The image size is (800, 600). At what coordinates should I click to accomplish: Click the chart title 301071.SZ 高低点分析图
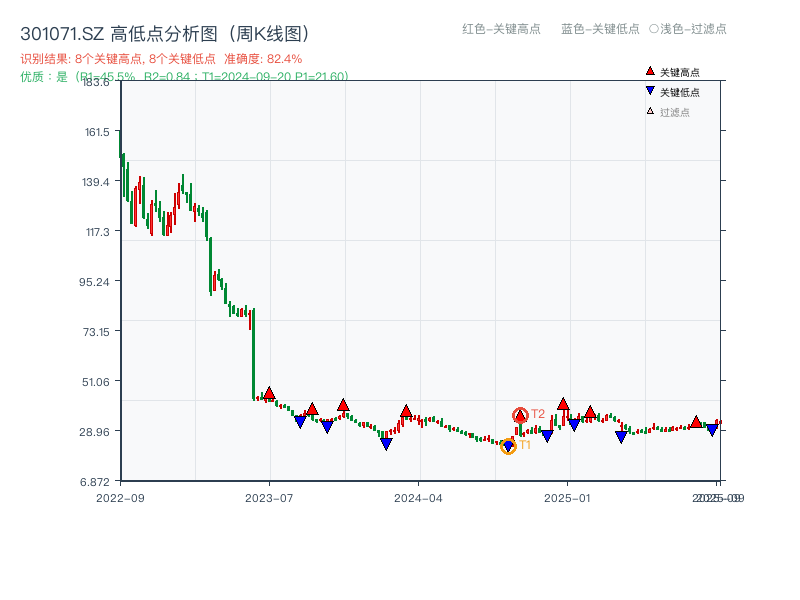tap(115, 31)
